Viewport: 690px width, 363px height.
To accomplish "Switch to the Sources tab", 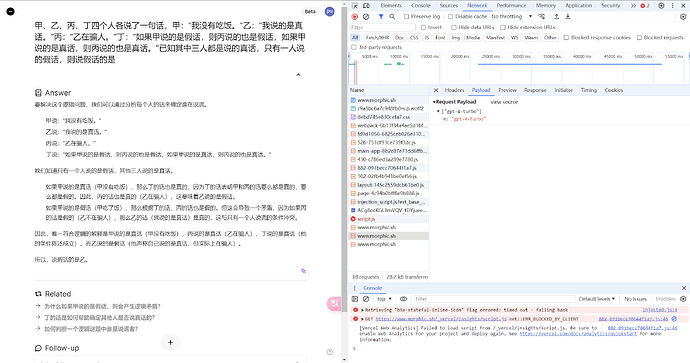I will (449, 6).
